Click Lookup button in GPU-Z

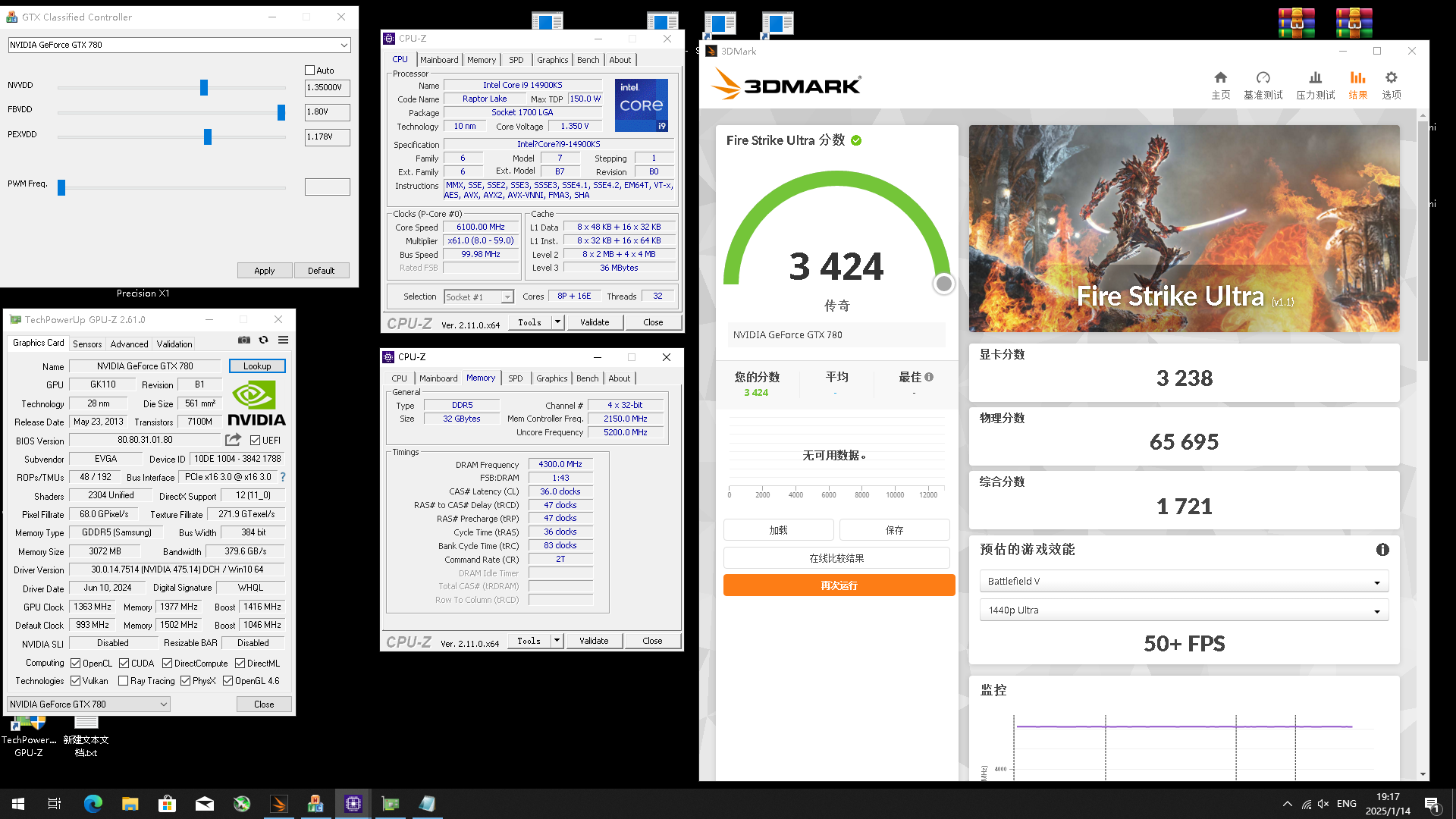(257, 366)
